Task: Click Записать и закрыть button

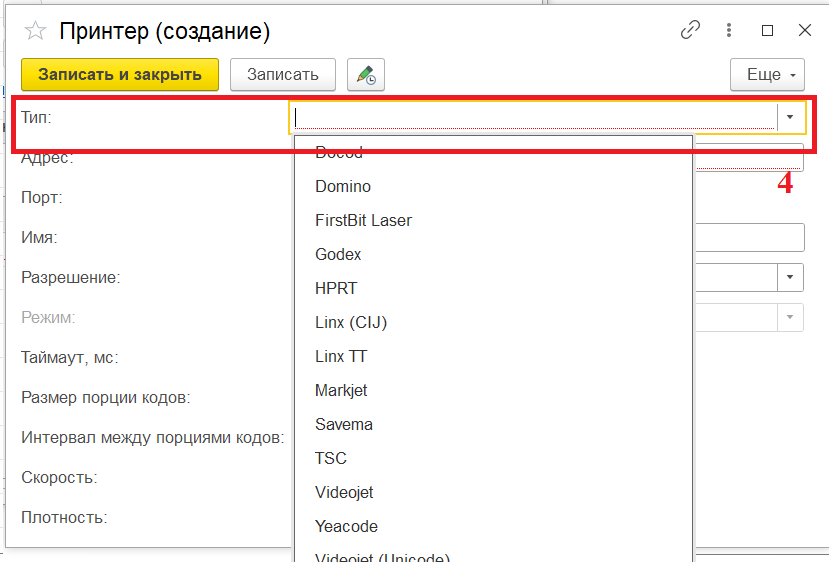Action: click(x=120, y=75)
